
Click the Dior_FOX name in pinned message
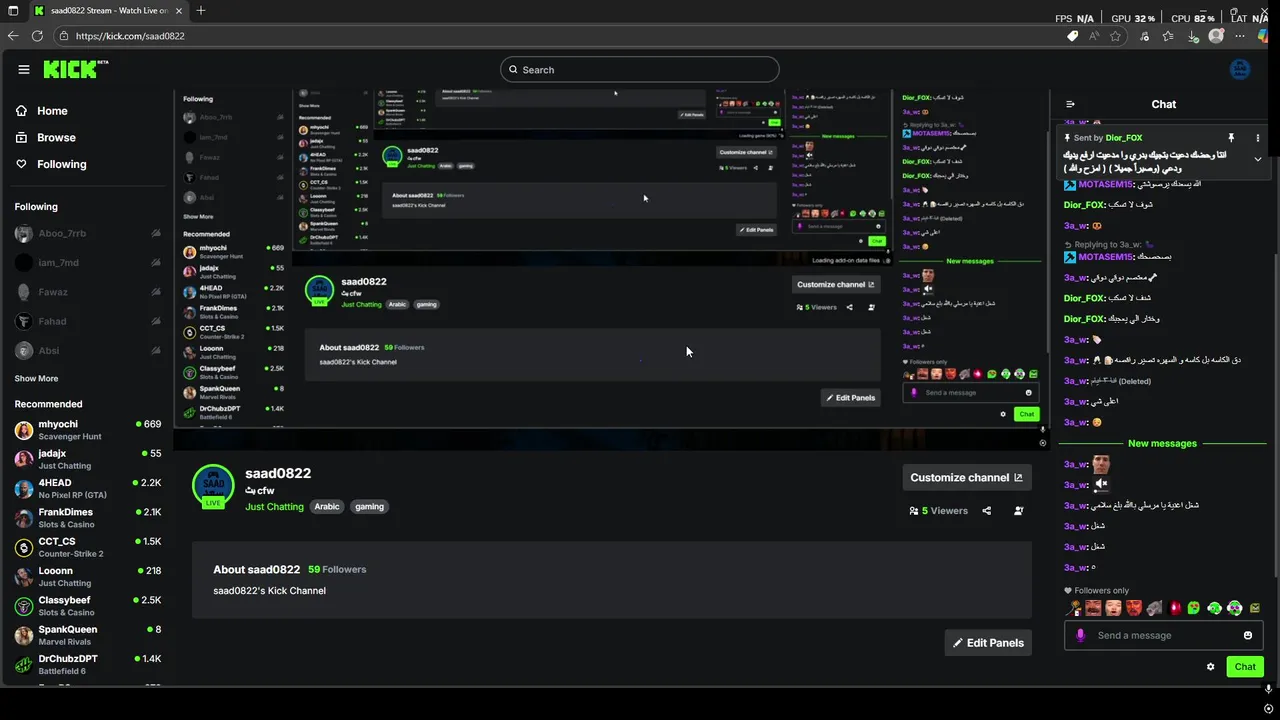point(1124,138)
